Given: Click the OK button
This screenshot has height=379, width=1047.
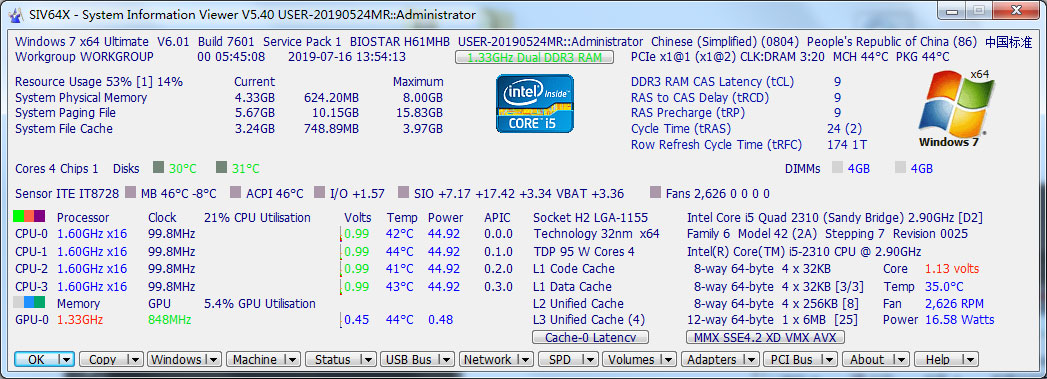Looking at the screenshot, I should pyautogui.click(x=44, y=359).
